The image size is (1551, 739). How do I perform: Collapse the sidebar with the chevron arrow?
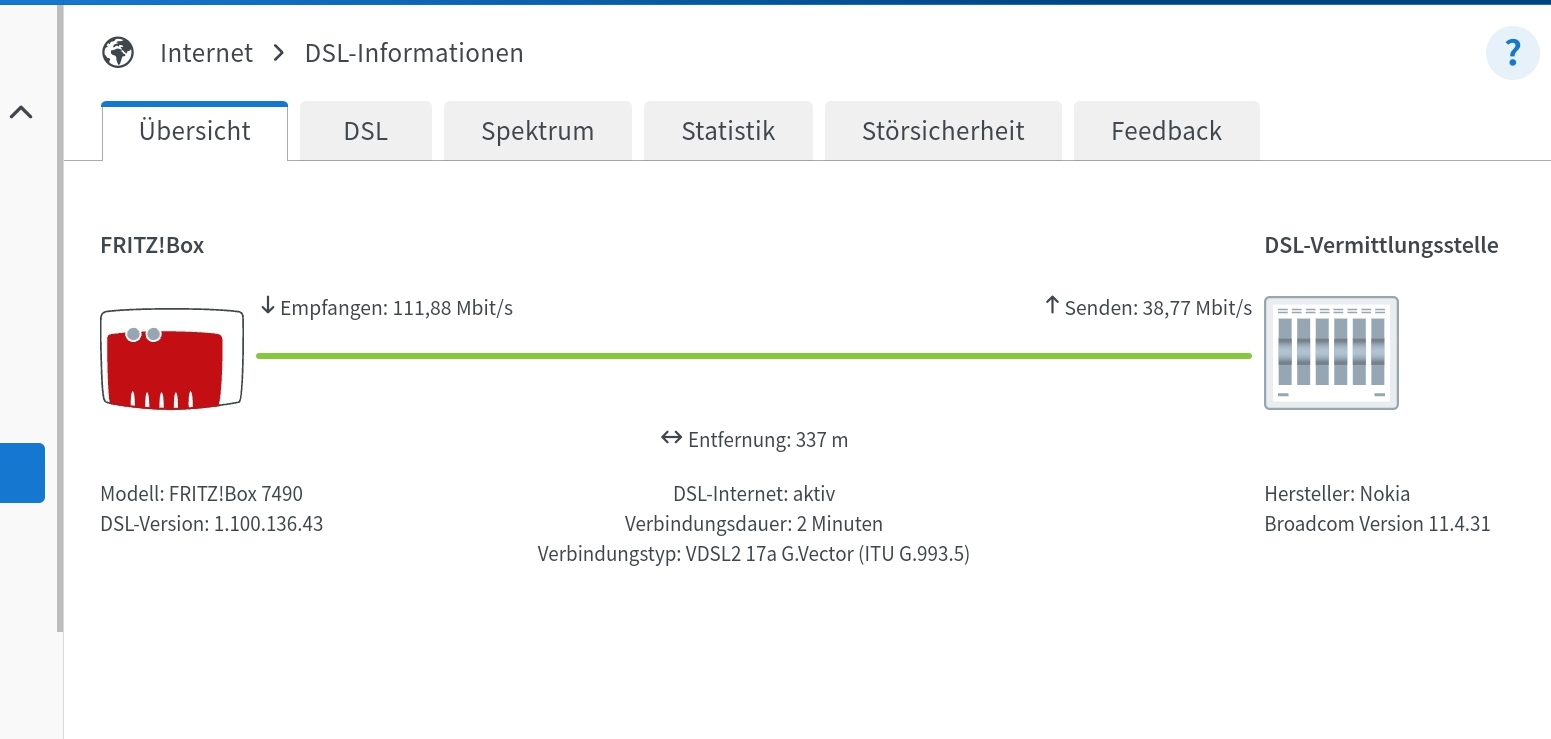(x=22, y=112)
